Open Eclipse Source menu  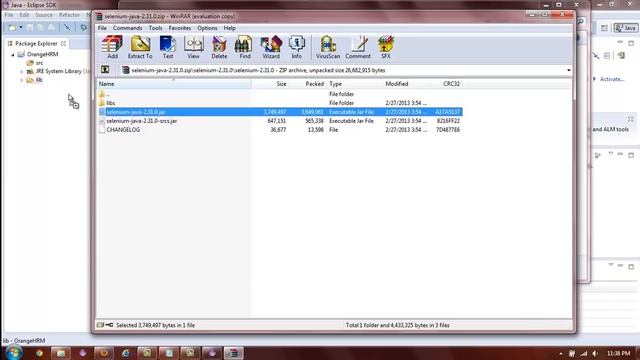44,15
